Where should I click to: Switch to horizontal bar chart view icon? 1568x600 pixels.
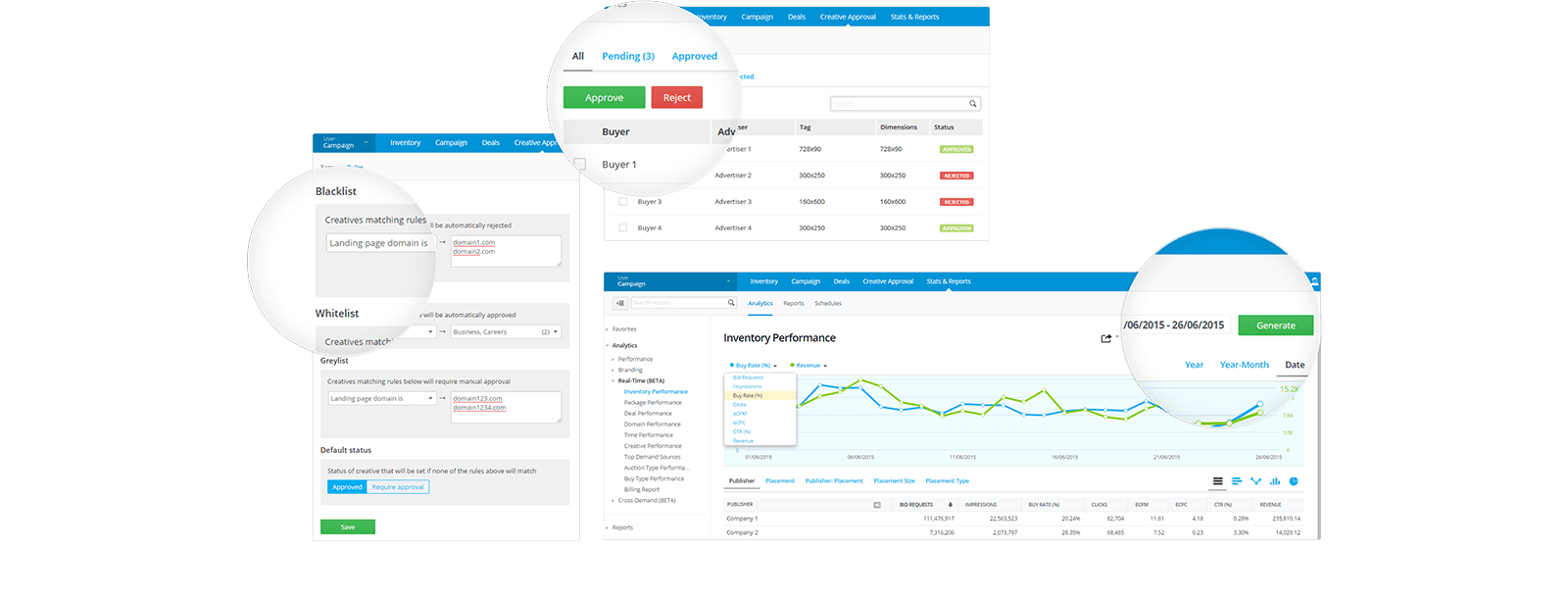[x=1237, y=481]
